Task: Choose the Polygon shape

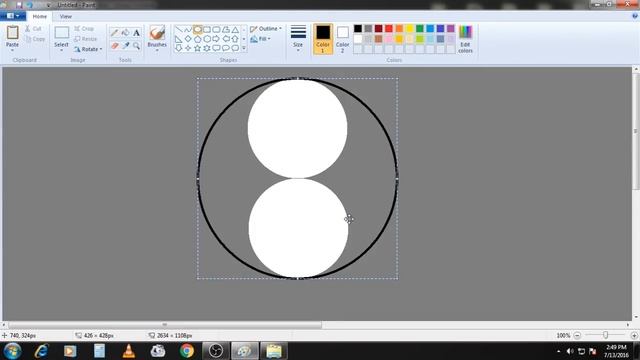Action: [x=226, y=29]
